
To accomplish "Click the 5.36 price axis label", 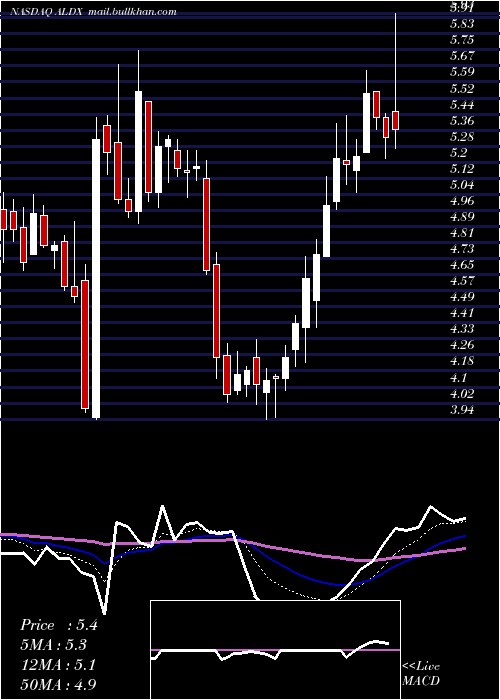I will click(x=462, y=121).
